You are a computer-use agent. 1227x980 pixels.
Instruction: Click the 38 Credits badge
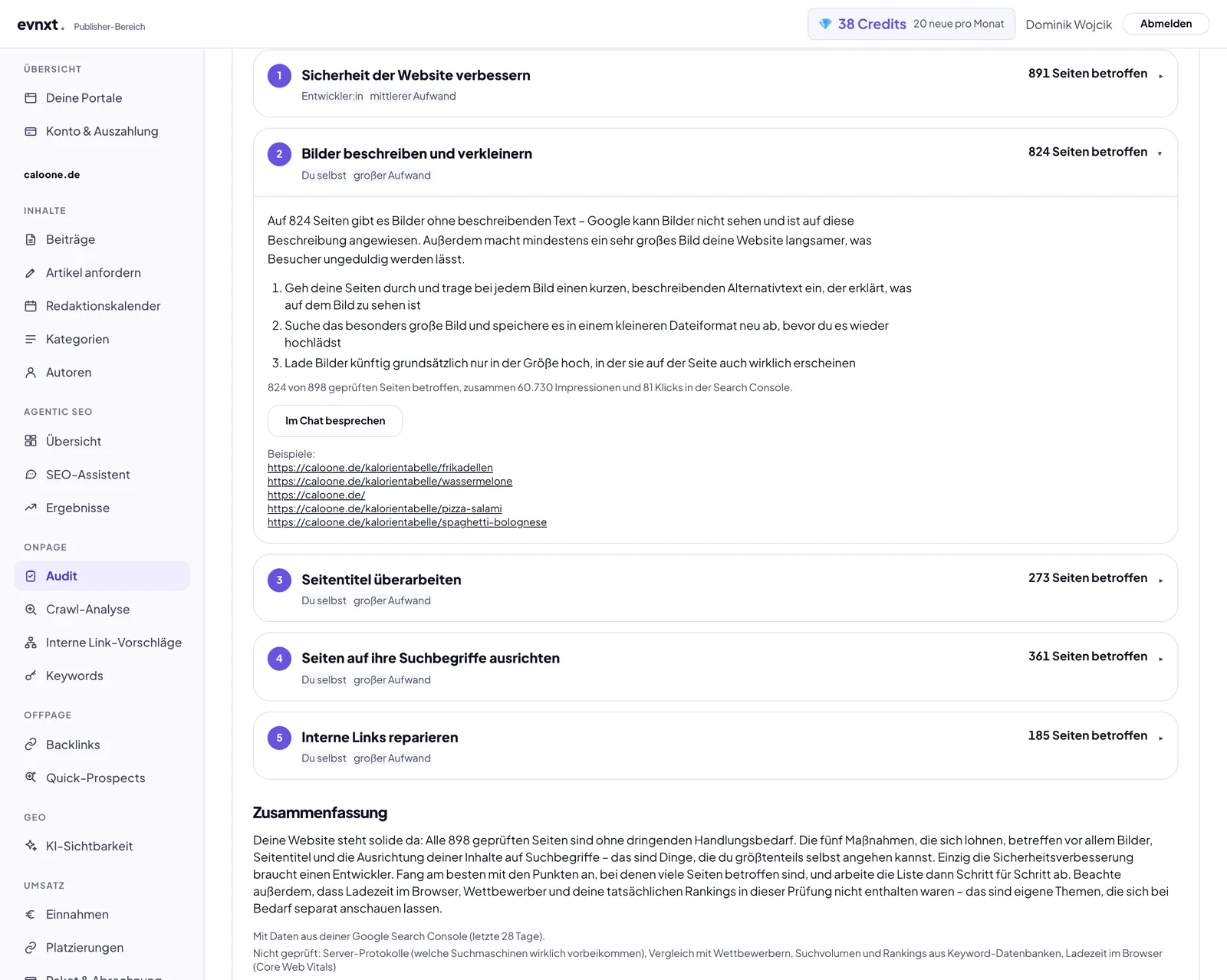911,24
